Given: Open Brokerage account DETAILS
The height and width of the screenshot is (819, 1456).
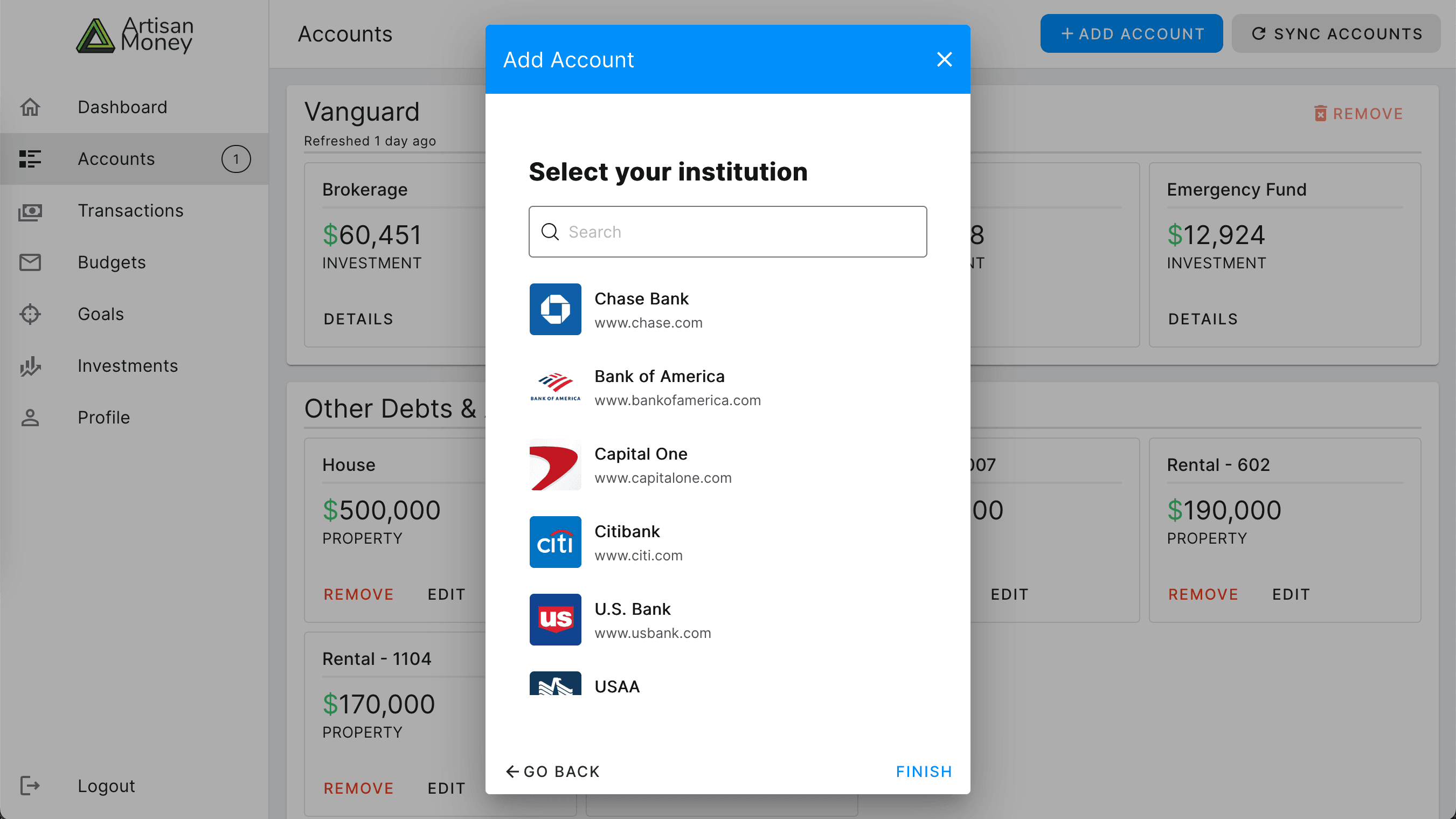Looking at the screenshot, I should (358, 319).
